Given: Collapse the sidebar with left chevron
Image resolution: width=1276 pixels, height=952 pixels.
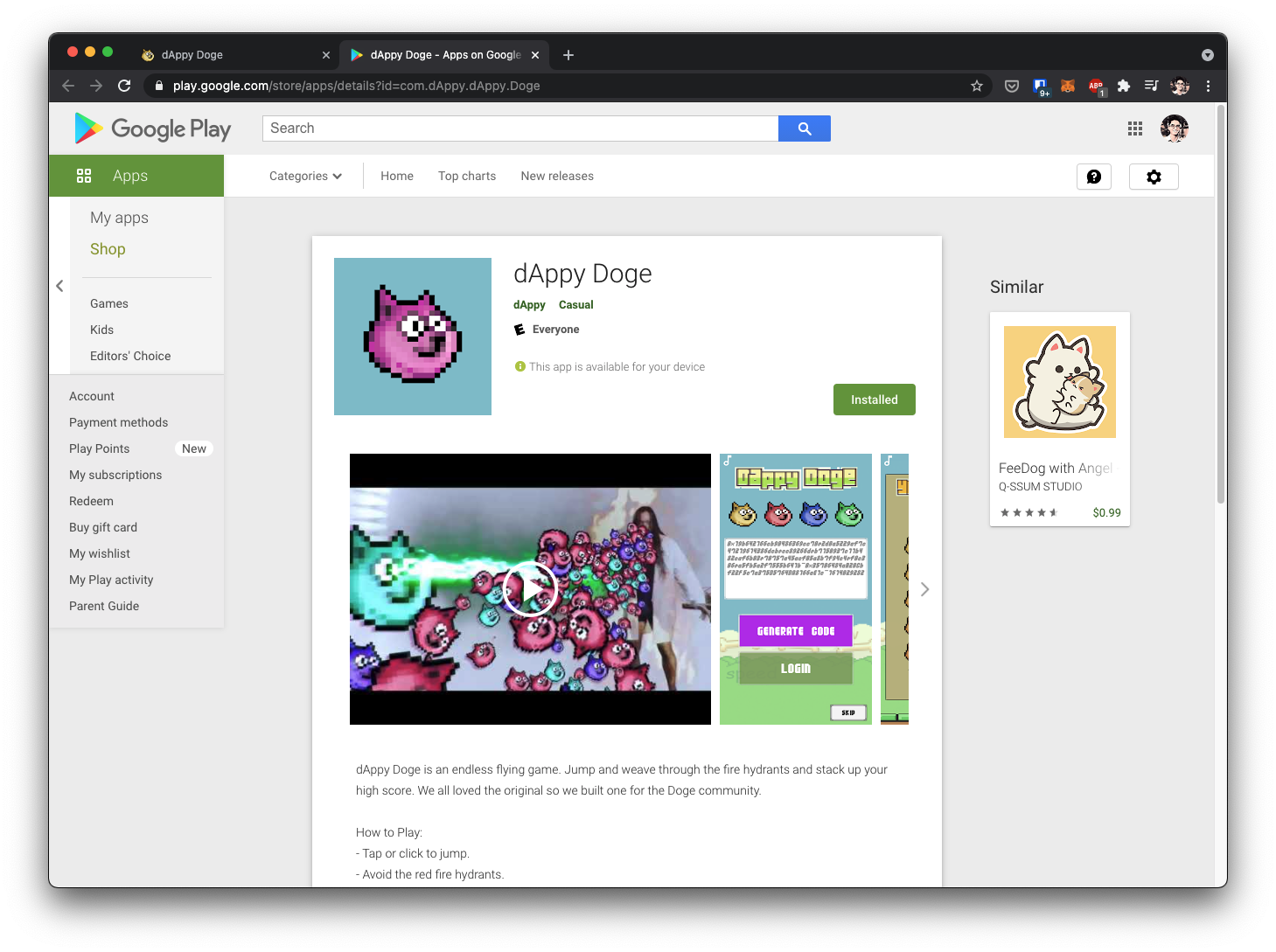Looking at the screenshot, I should pyautogui.click(x=59, y=286).
